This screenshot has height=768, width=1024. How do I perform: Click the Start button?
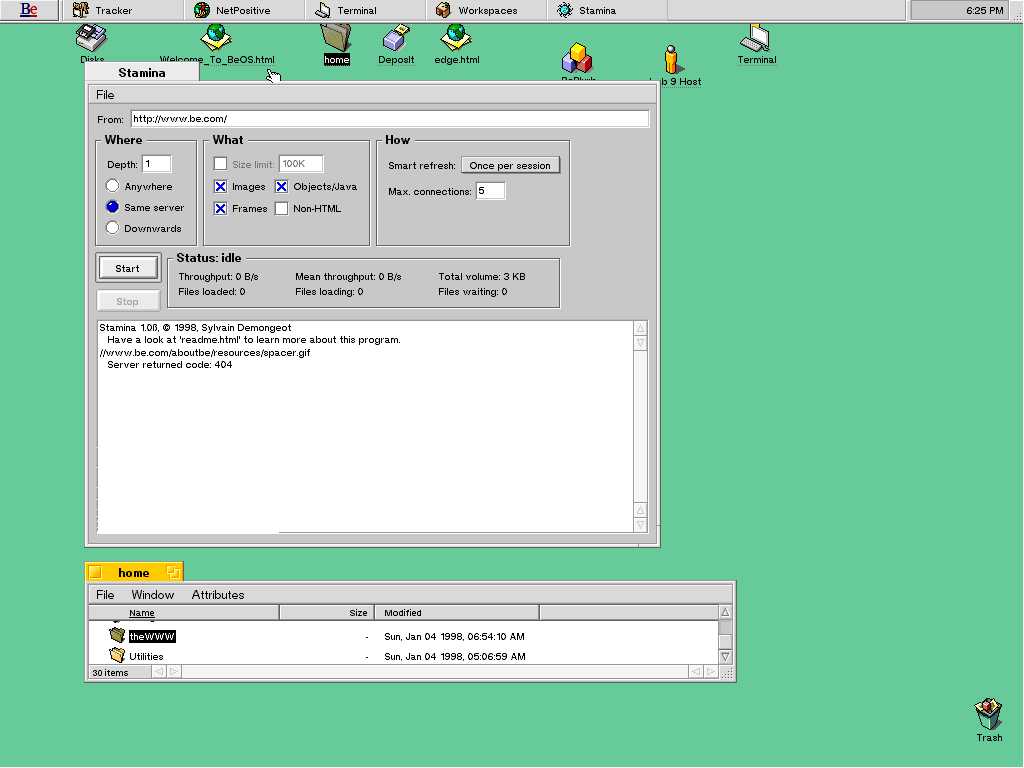tap(127, 268)
